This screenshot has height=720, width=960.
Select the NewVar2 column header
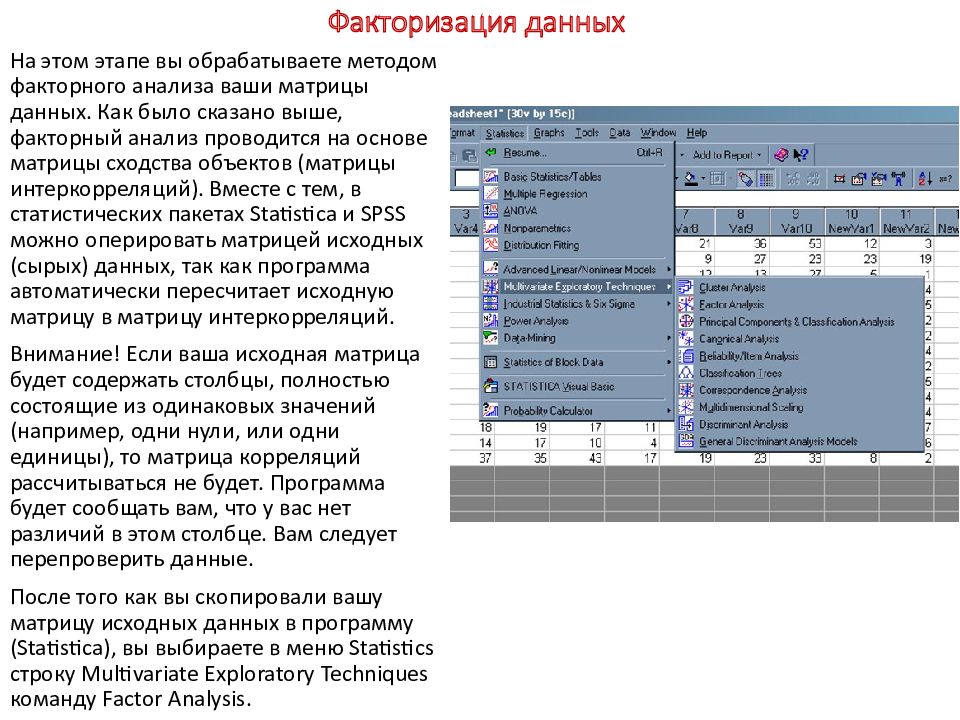907,222
